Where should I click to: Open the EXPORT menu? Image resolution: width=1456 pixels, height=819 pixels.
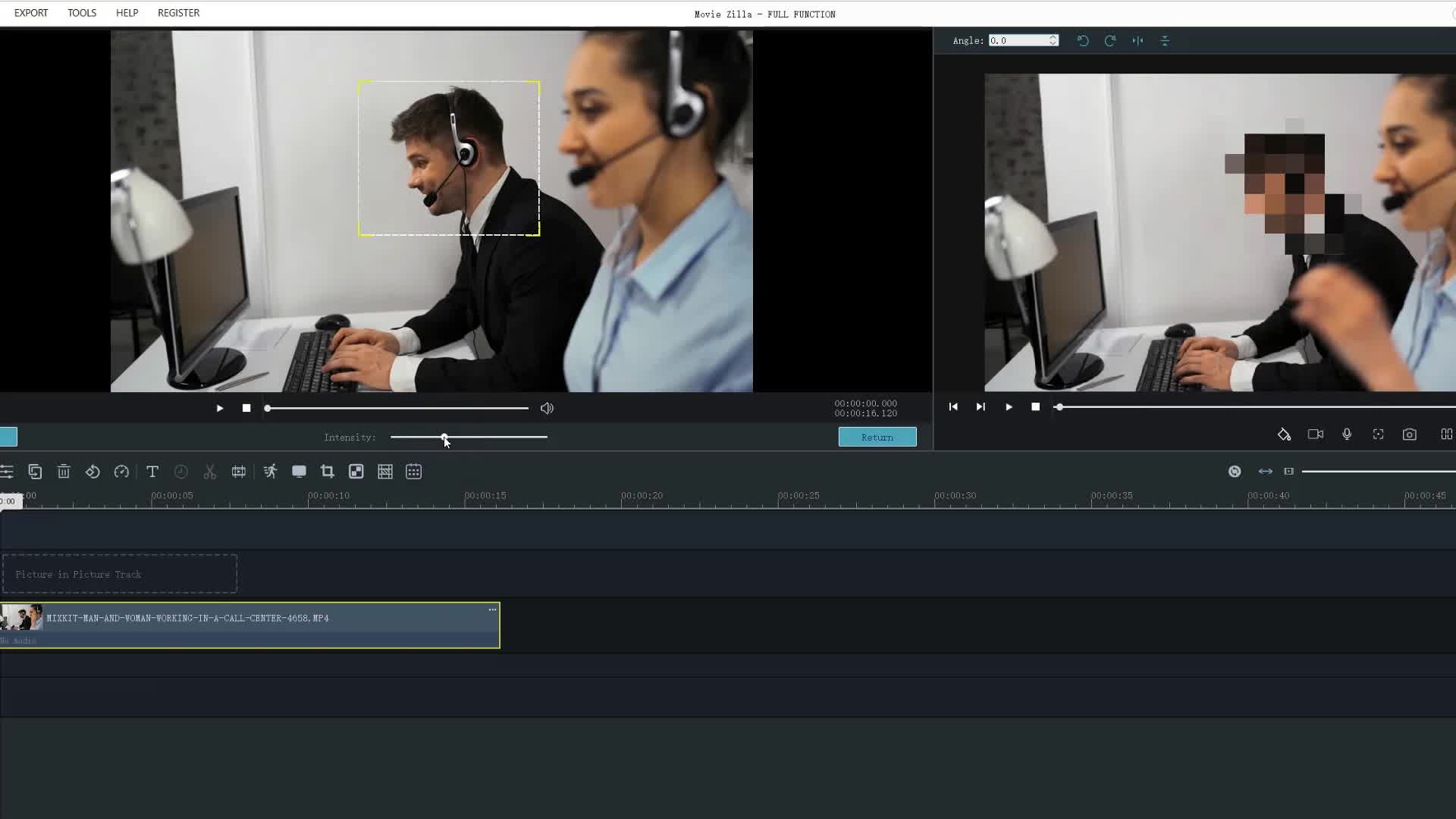31,13
